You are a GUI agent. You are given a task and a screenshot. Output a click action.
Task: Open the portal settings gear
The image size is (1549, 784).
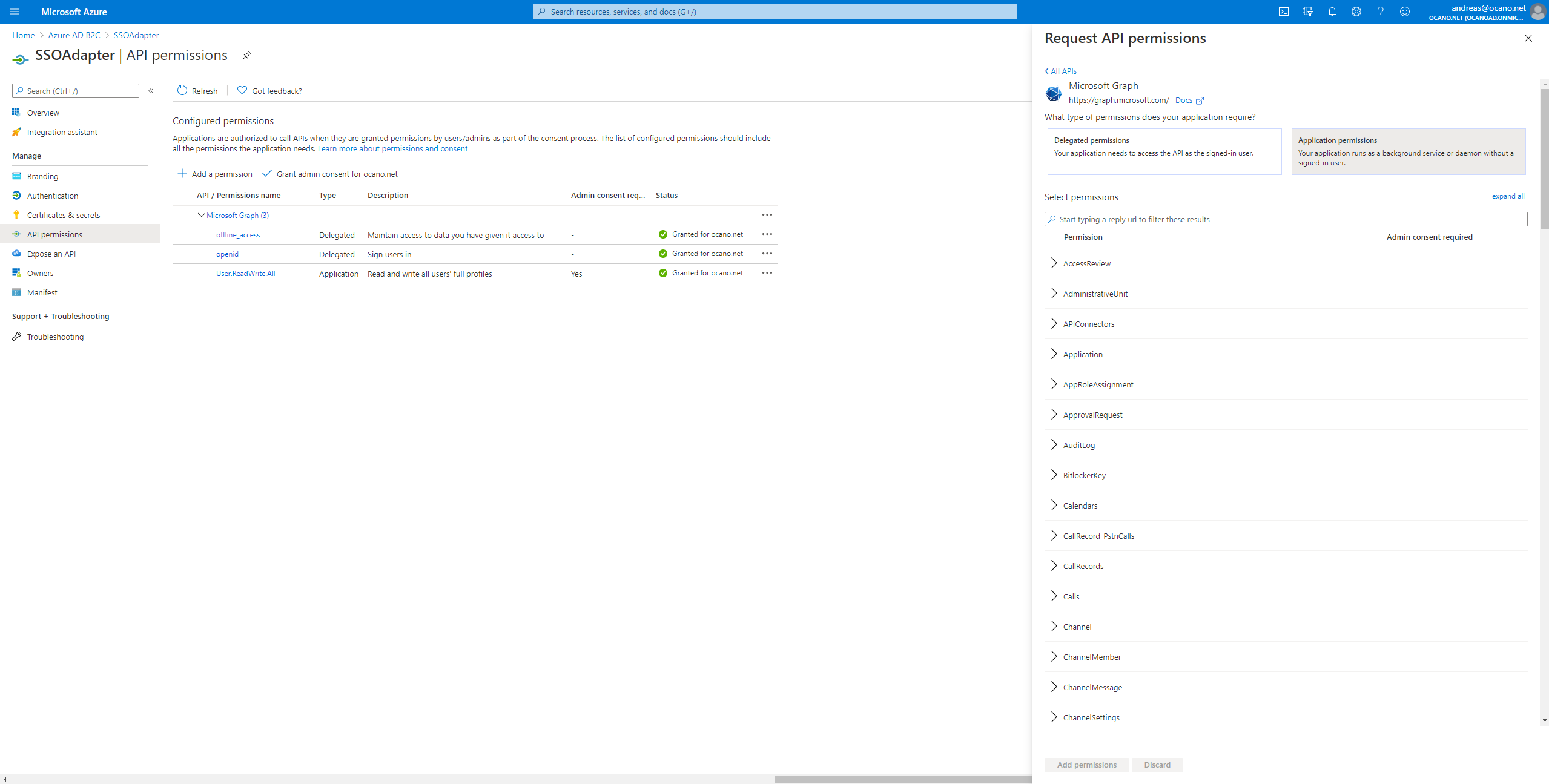[1356, 12]
